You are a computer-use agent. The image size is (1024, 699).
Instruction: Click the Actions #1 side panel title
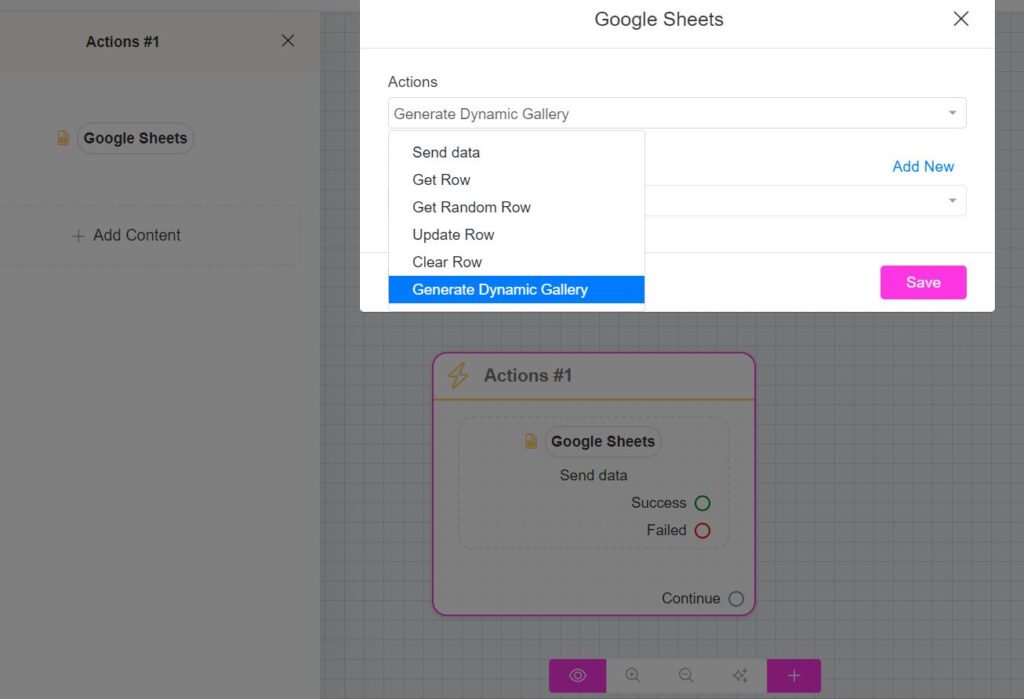click(122, 42)
